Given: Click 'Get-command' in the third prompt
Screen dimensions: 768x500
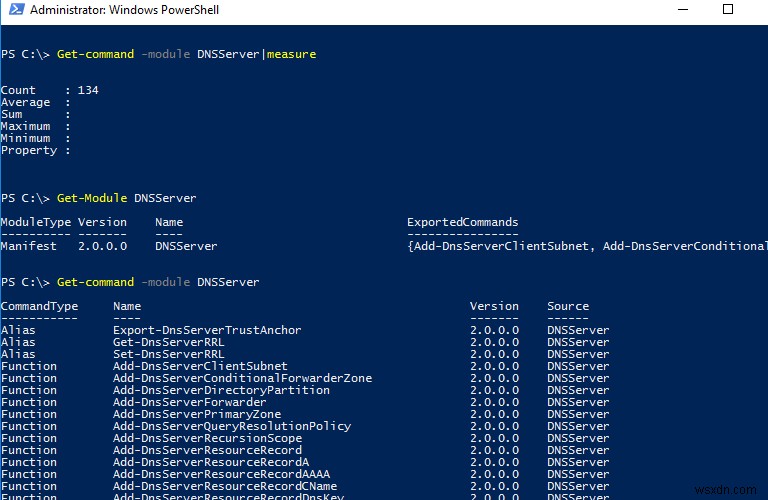Looking at the screenshot, I should pyautogui.click(x=96, y=283).
